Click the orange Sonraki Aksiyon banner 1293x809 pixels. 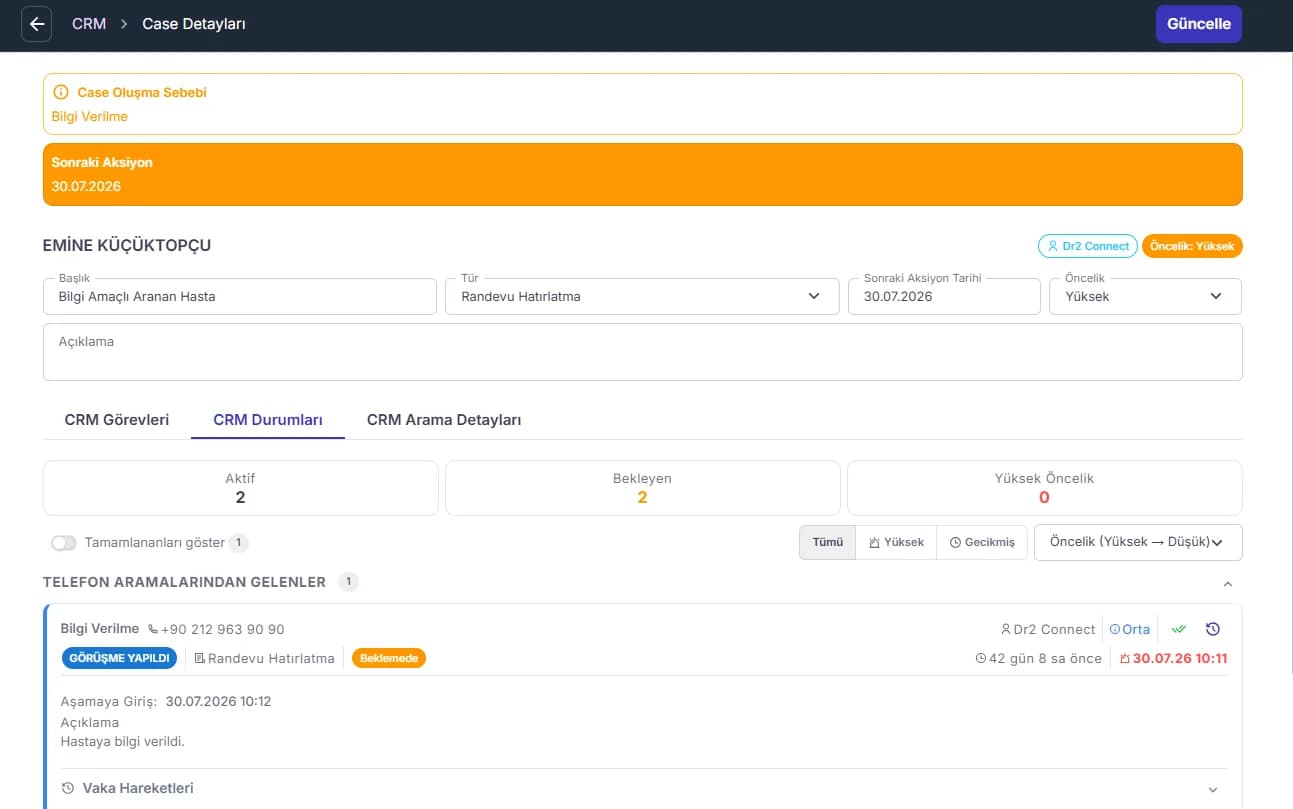[x=643, y=174]
